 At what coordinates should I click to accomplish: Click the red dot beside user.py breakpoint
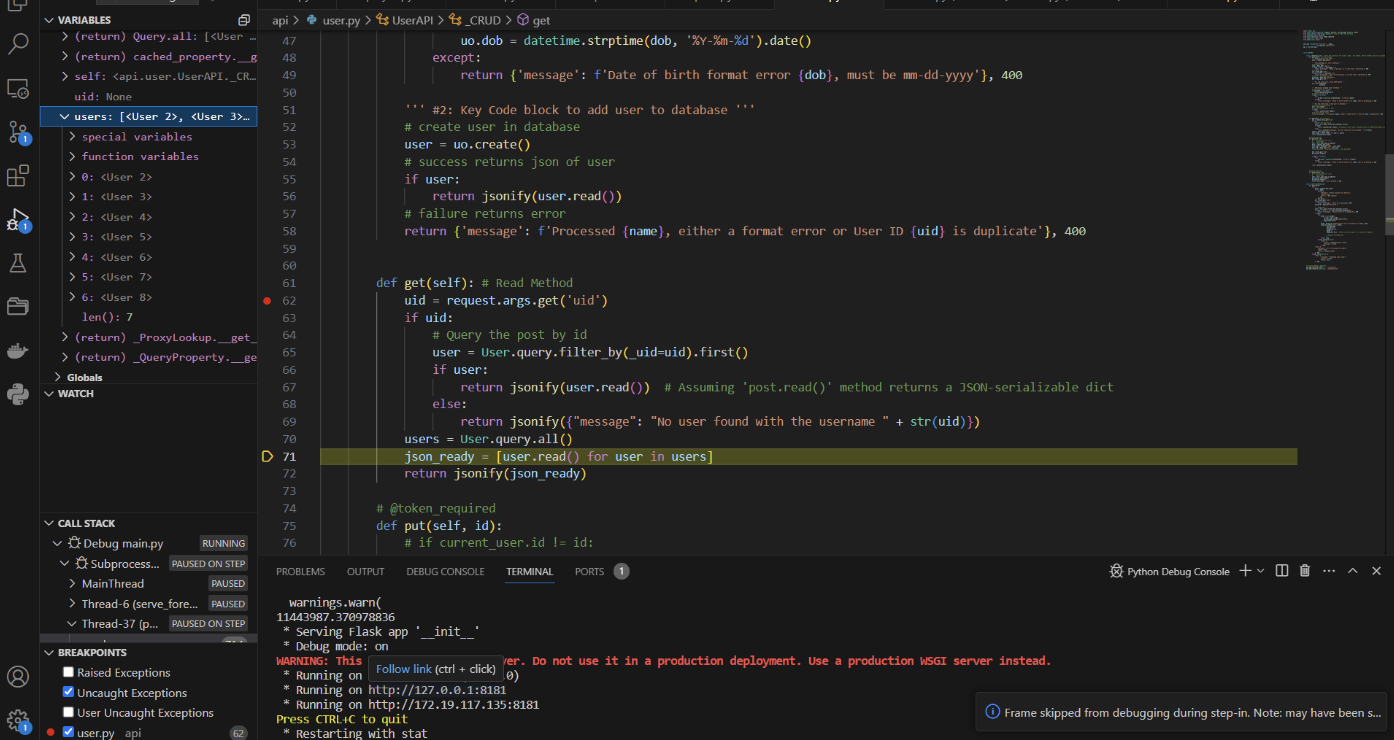click(51, 733)
